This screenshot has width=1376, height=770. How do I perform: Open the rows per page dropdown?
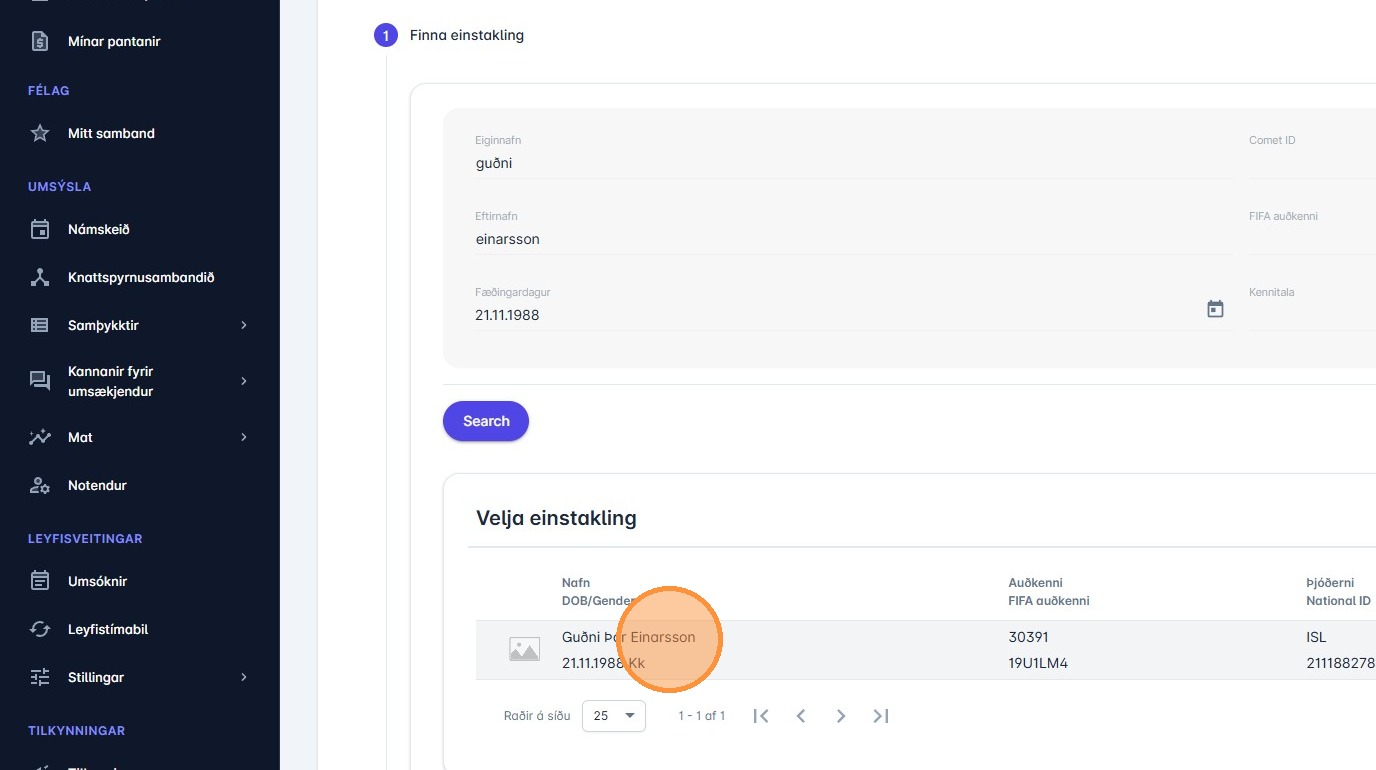coord(614,716)
